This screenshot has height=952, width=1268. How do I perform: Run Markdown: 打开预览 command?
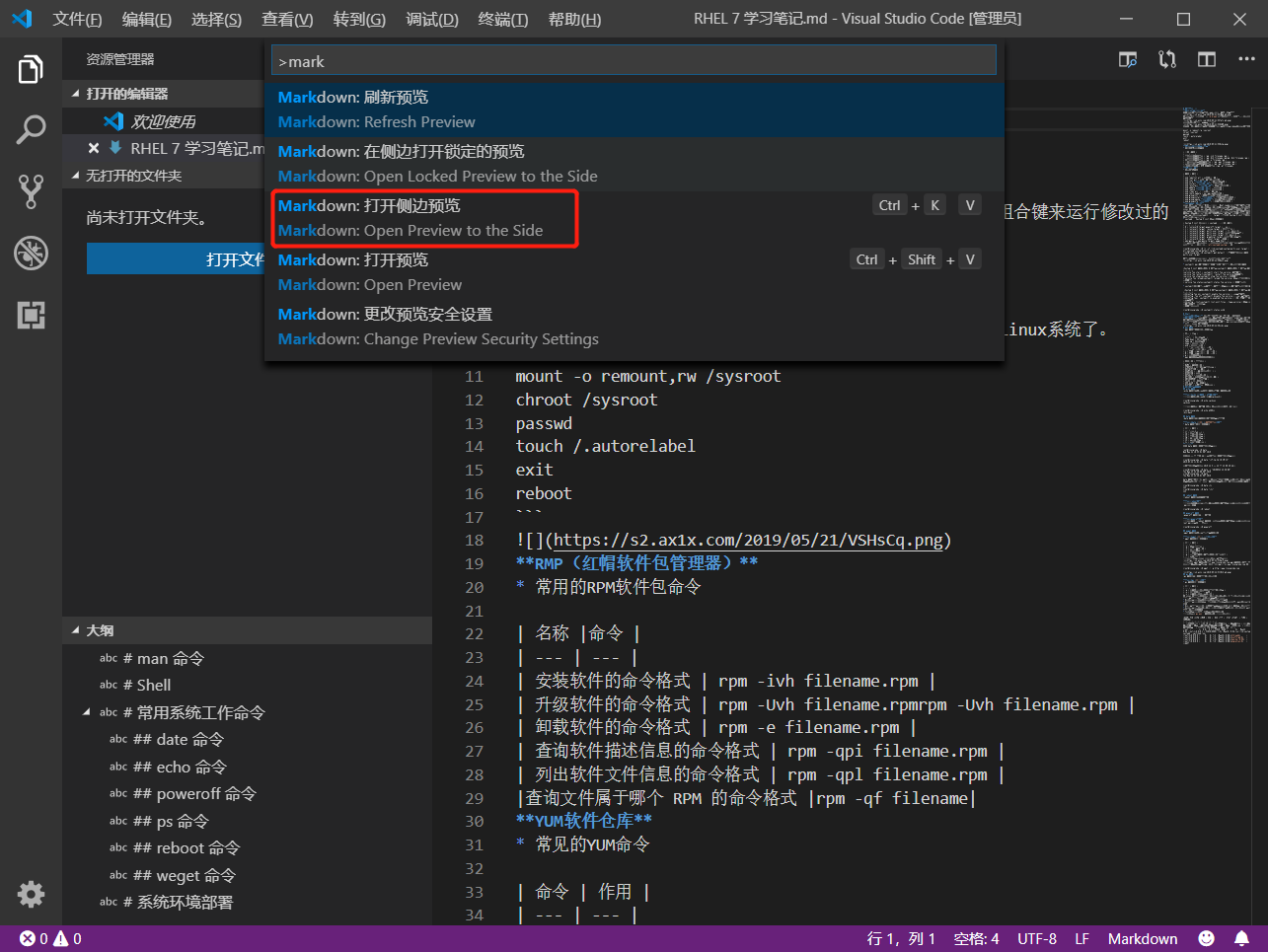tap(634, 272)
